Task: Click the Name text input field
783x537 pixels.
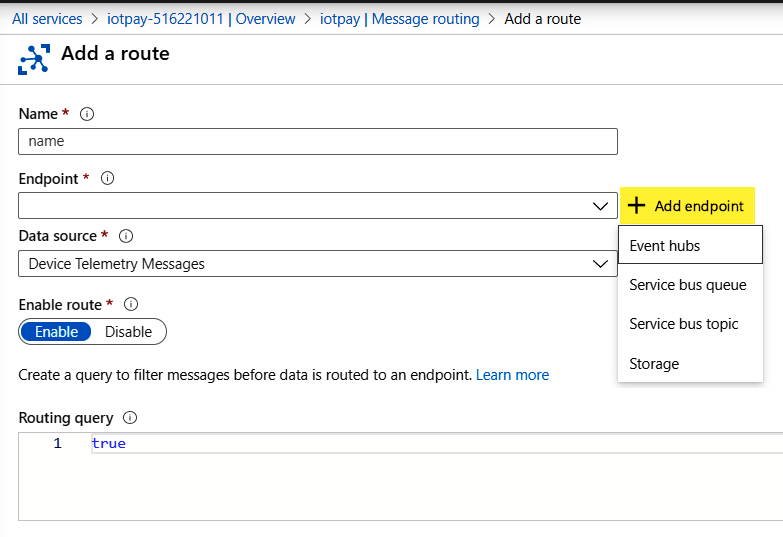Action: [x=318, y=141]
